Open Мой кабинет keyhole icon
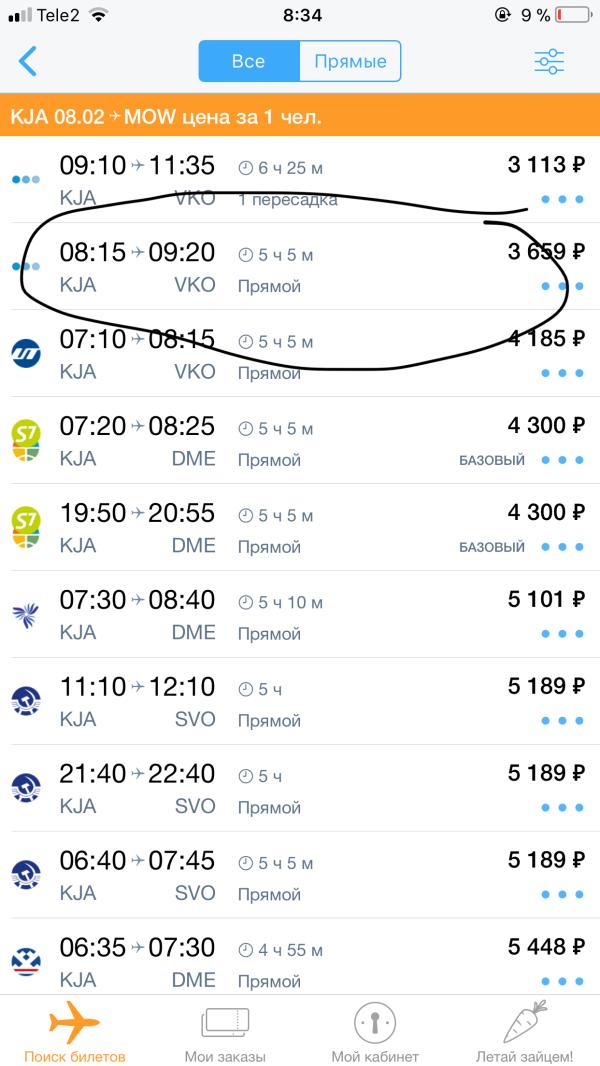 click(x=374, y=1022)
